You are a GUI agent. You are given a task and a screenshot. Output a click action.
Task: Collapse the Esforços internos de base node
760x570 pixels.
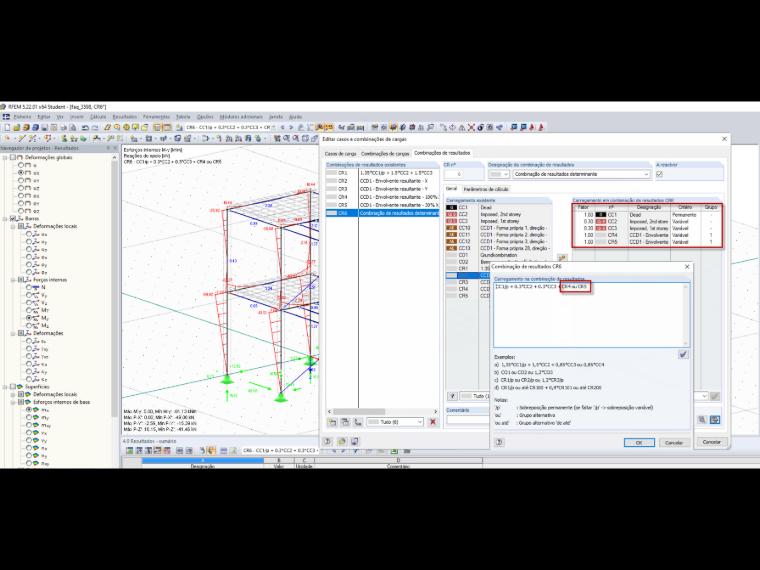pos(13,402)
